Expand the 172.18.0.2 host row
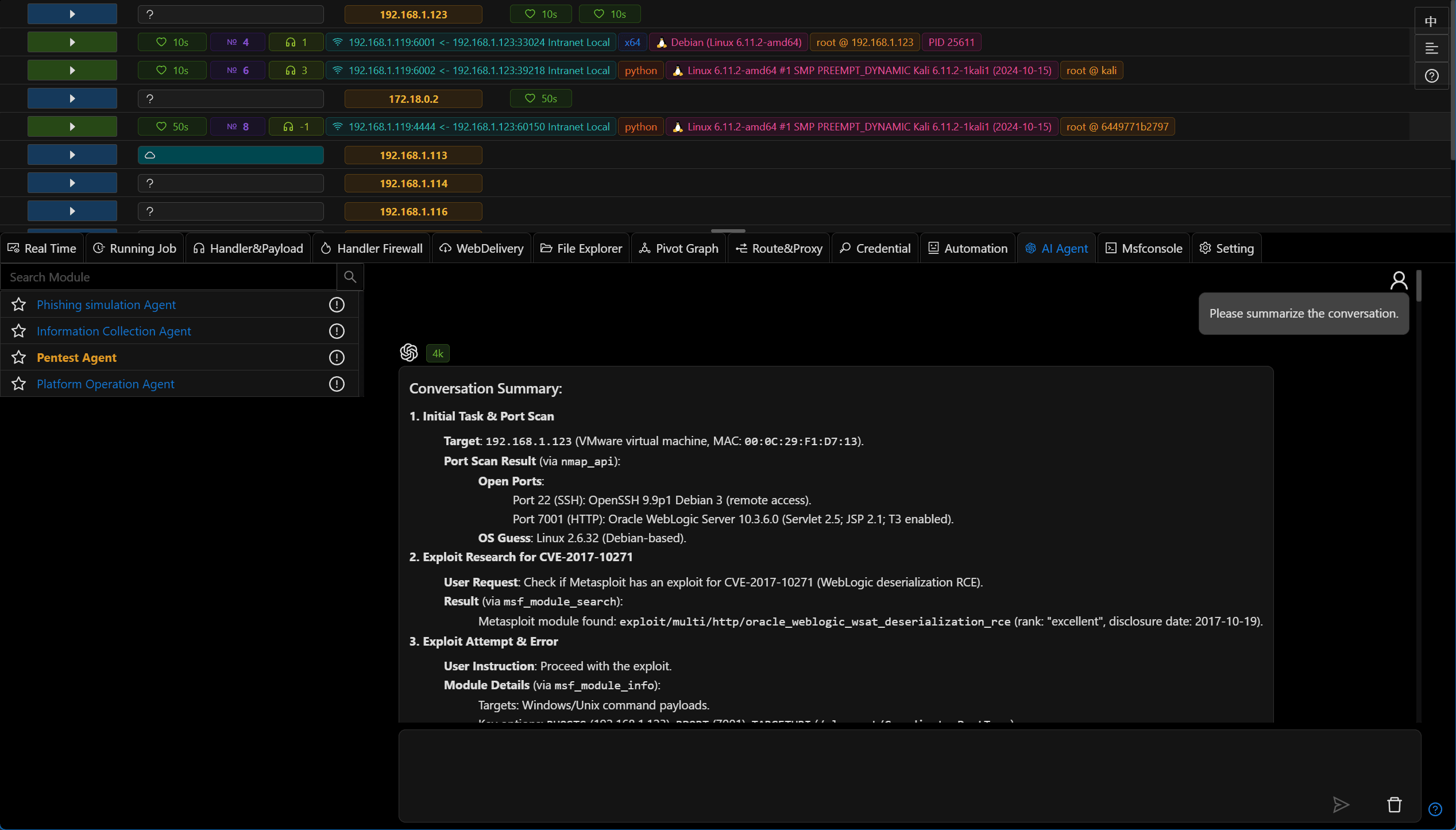Viewport: 1456px width, 830px height. 72,98
